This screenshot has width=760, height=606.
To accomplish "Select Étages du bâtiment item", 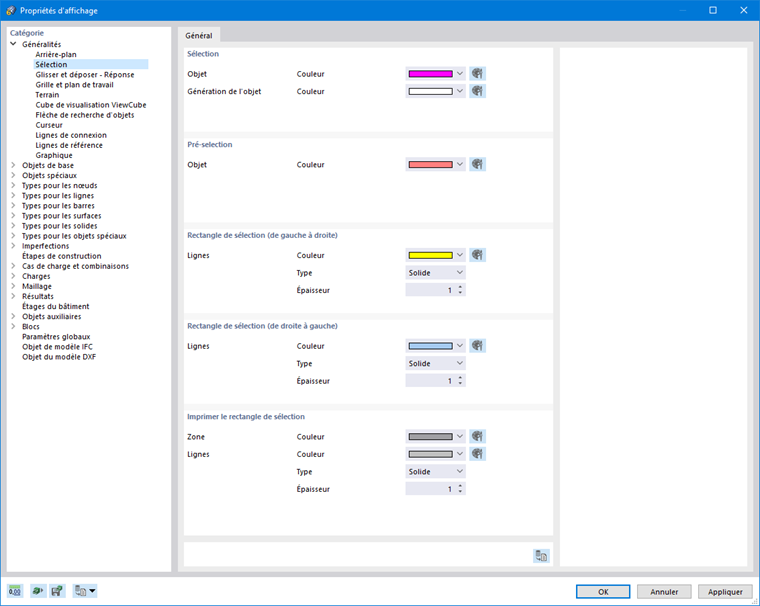I will click(56, 306).
